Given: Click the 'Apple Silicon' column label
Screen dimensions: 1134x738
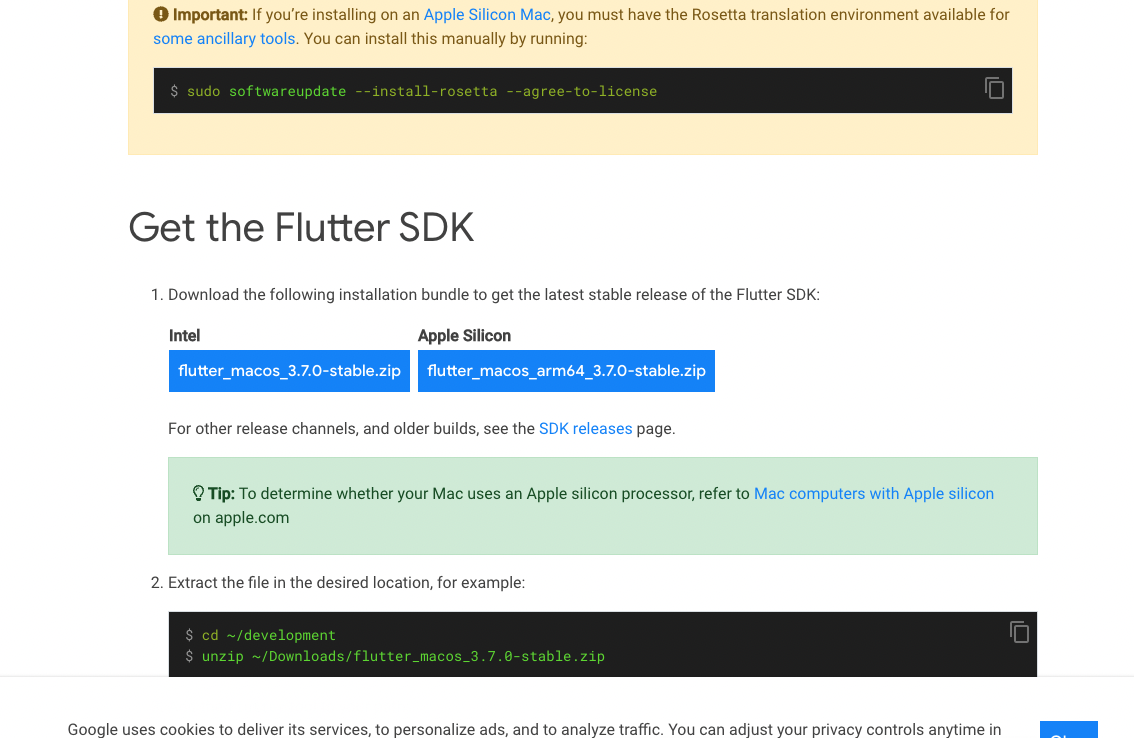Looking at the screenshot, I should coord(464,336).
